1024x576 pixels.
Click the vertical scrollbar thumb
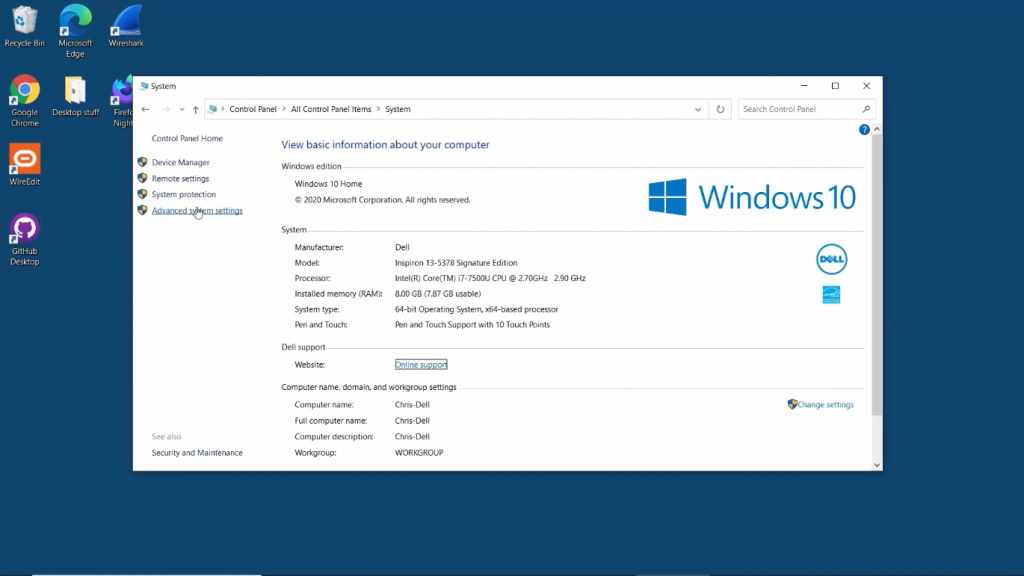tap(877, 274)
